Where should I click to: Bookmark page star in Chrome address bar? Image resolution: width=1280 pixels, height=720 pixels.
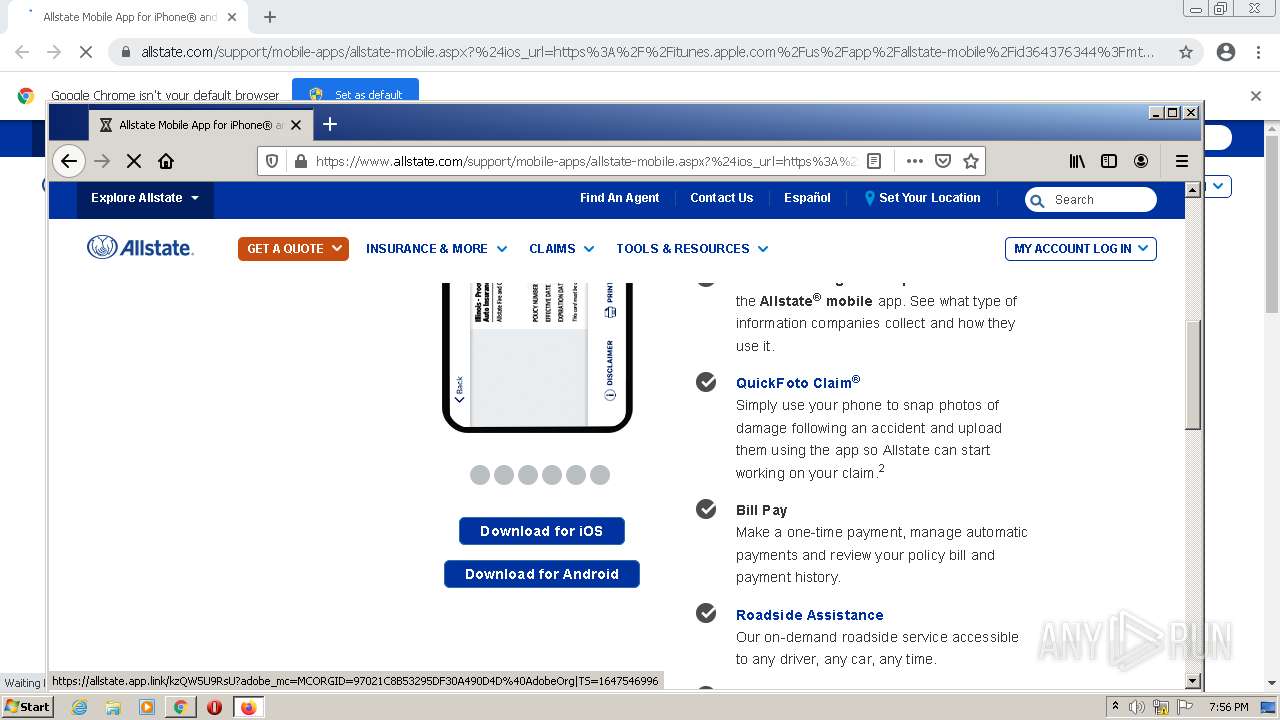[1186, 52]
